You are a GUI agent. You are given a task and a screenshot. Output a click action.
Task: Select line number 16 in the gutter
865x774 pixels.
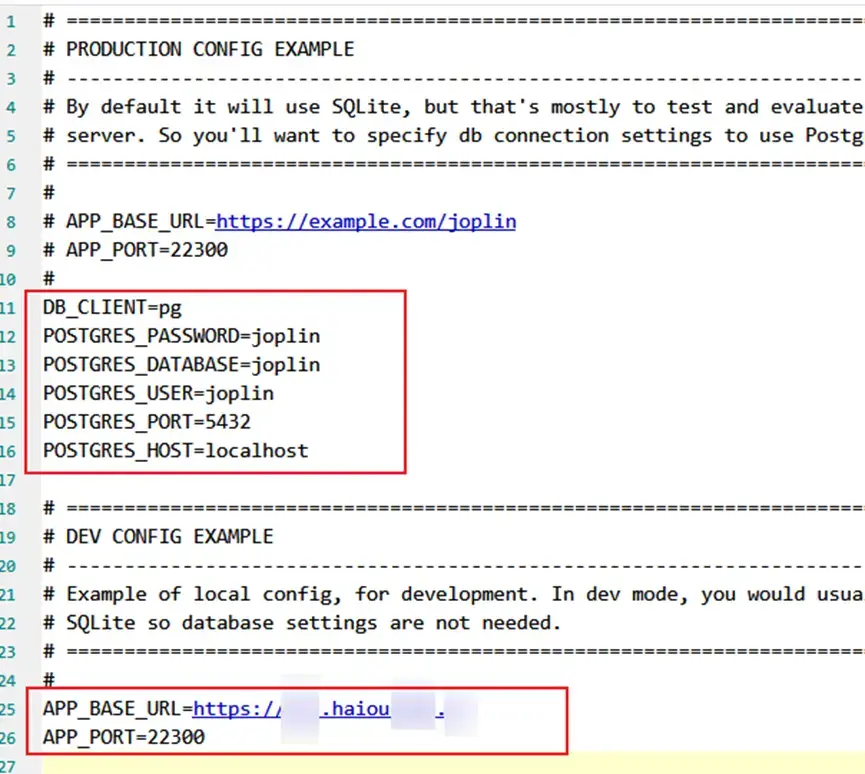pyautogui.click(x=10, y=451)
